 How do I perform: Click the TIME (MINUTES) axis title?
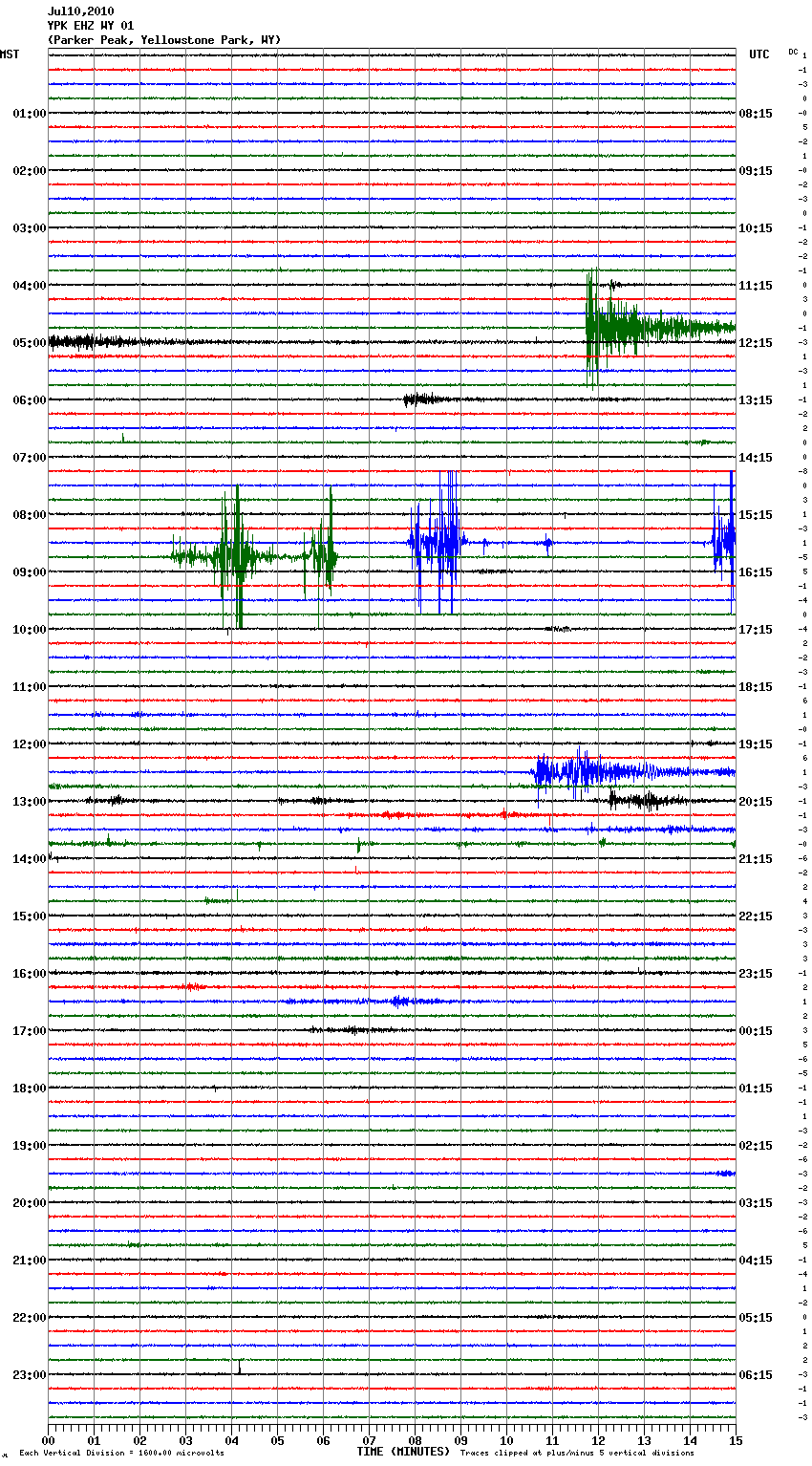point(403,1452)
